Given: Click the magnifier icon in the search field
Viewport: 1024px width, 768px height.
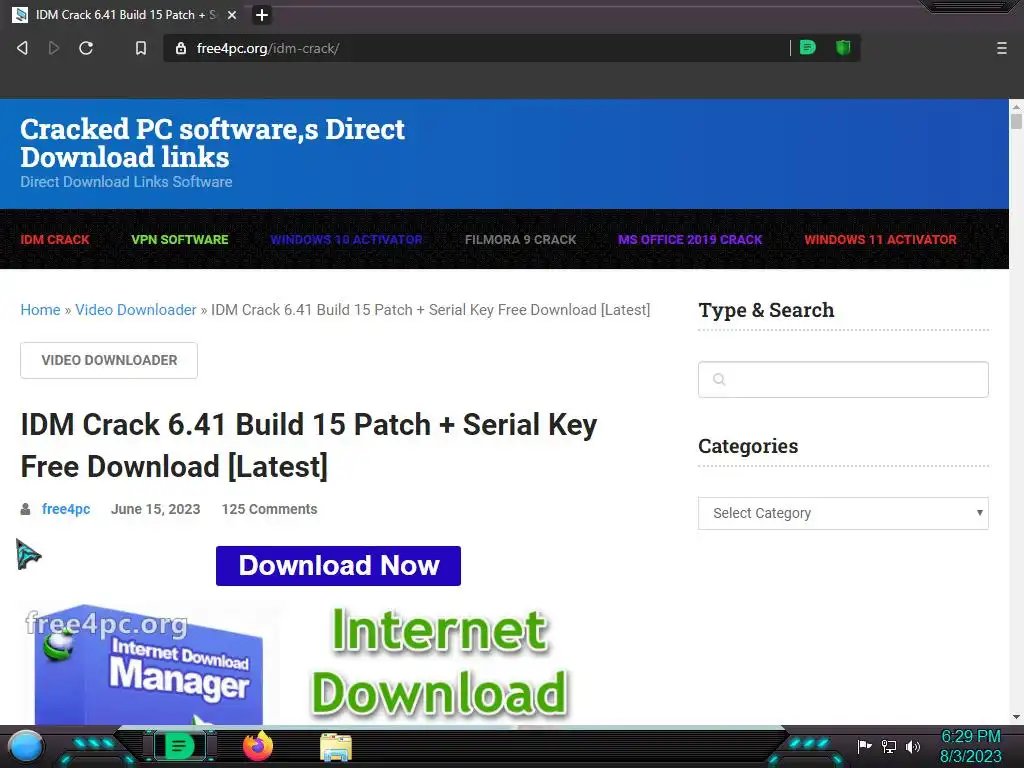Looking at the screenshot, I should click(x=719, y=379).
